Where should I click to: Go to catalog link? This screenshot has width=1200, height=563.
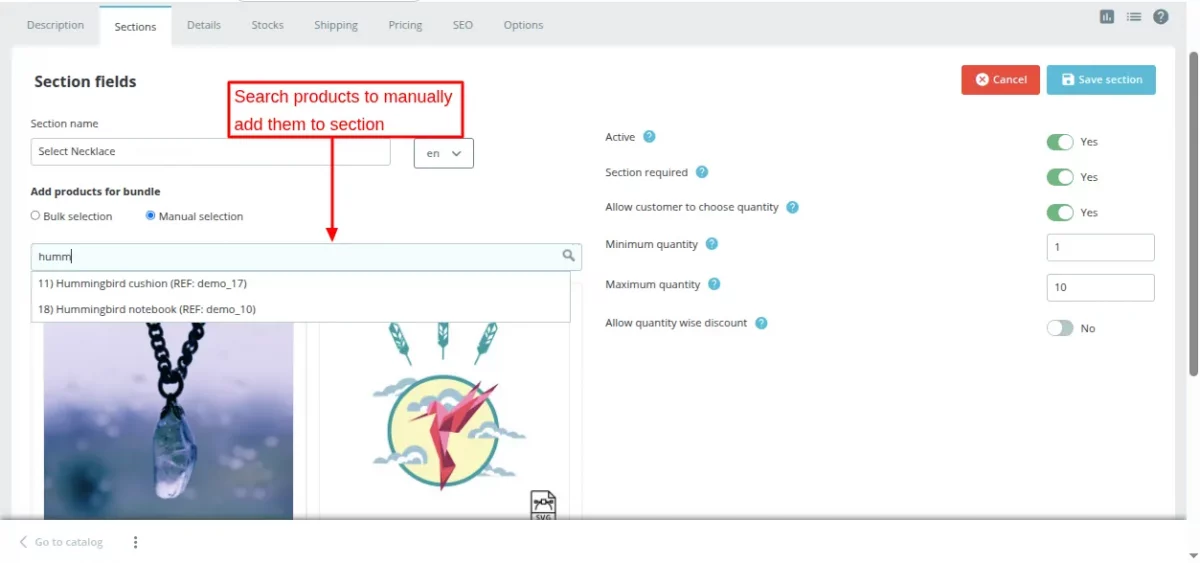click(x=61, y=542)
